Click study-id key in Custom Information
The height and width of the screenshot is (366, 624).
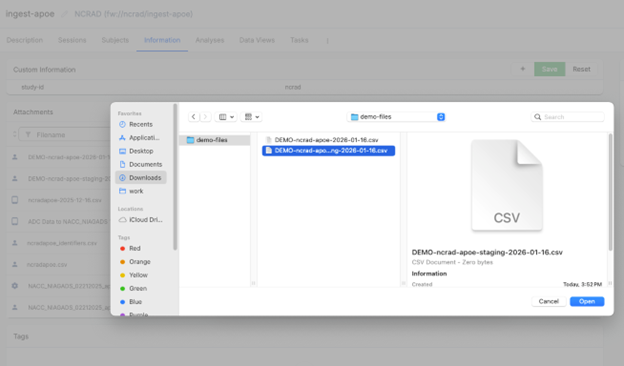[x=33, y=87]
